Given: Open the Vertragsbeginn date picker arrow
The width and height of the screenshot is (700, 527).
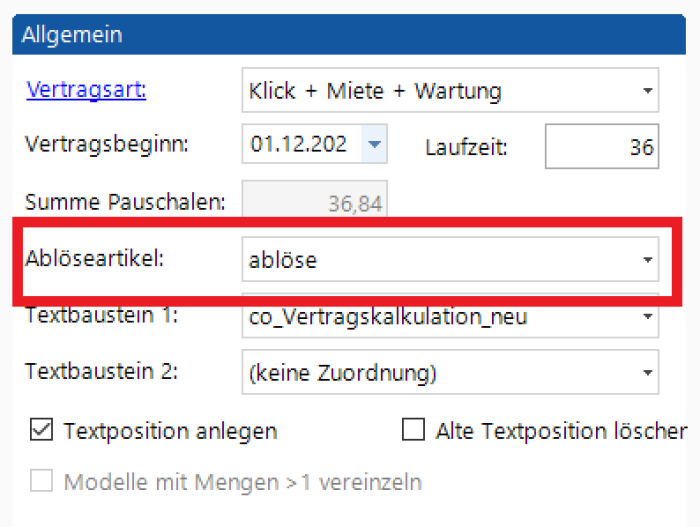Looking at the screenshot, I should (374, 144).
